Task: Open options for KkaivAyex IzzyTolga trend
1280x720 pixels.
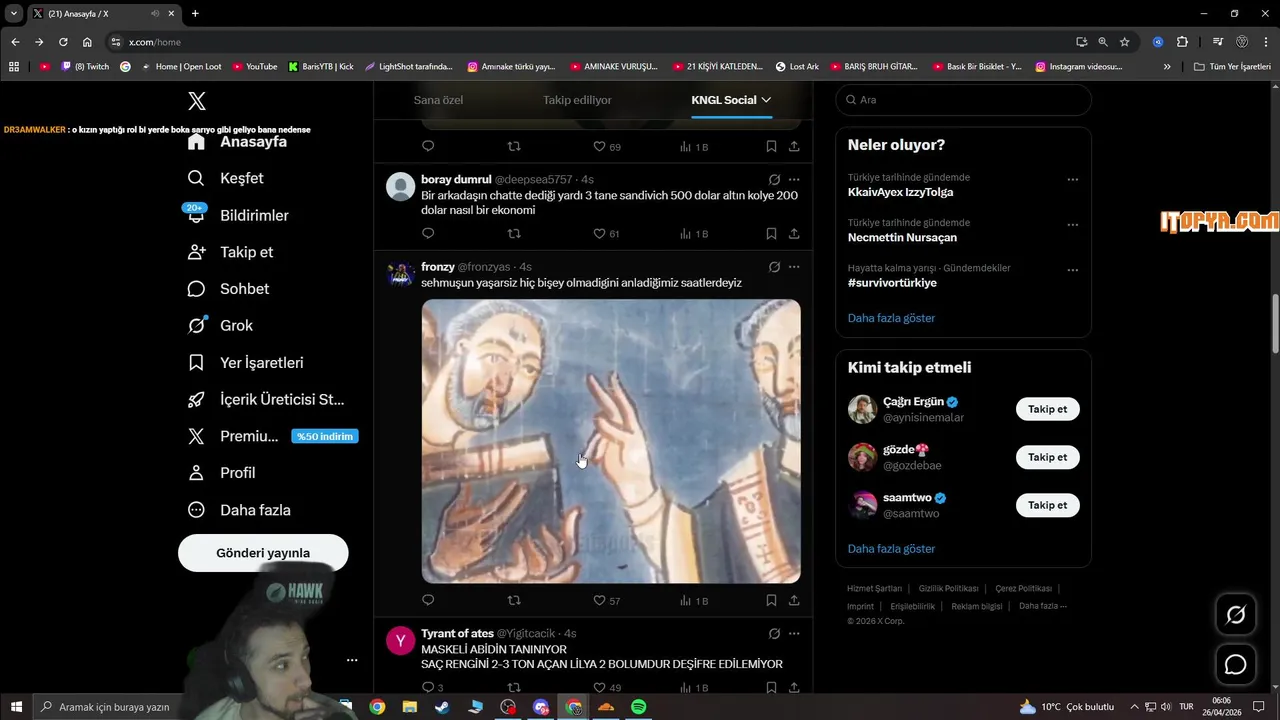Action: point(1073,180)
